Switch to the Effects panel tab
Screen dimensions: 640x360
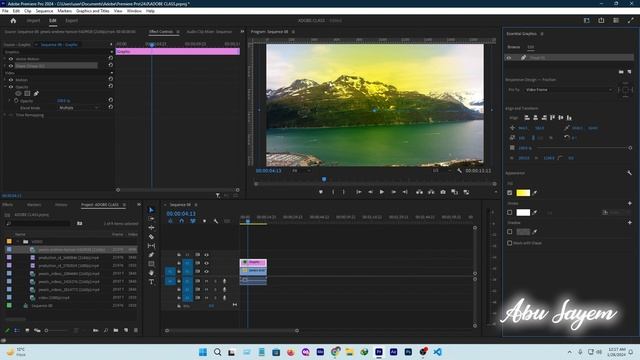(8, 204)
